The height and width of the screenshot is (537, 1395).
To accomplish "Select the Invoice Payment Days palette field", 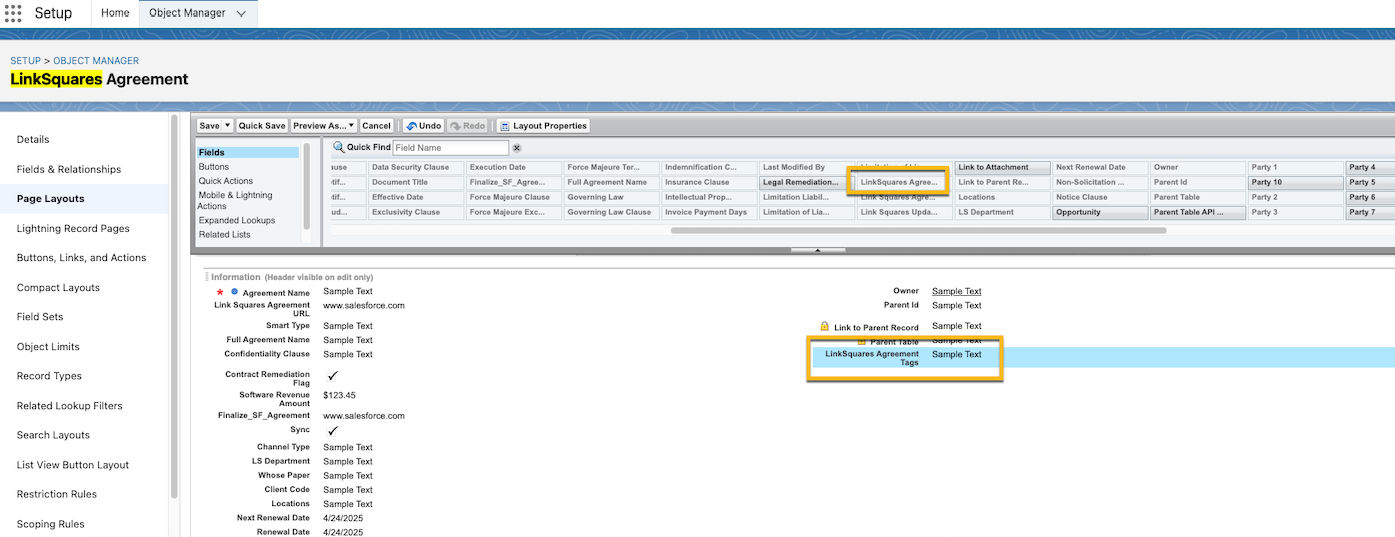I will click(708, 212).
